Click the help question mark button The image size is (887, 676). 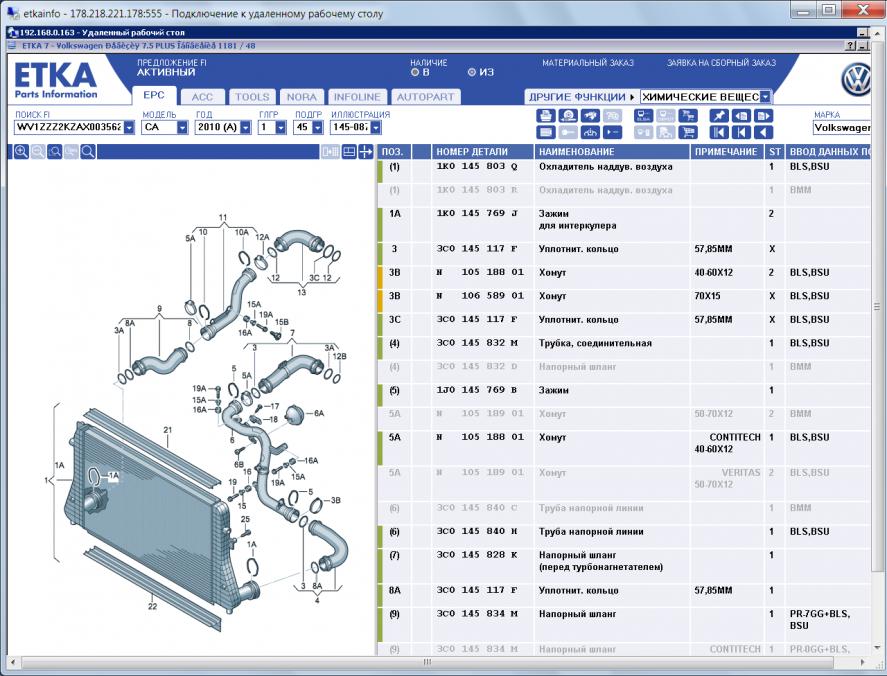(x=851, y=46)
